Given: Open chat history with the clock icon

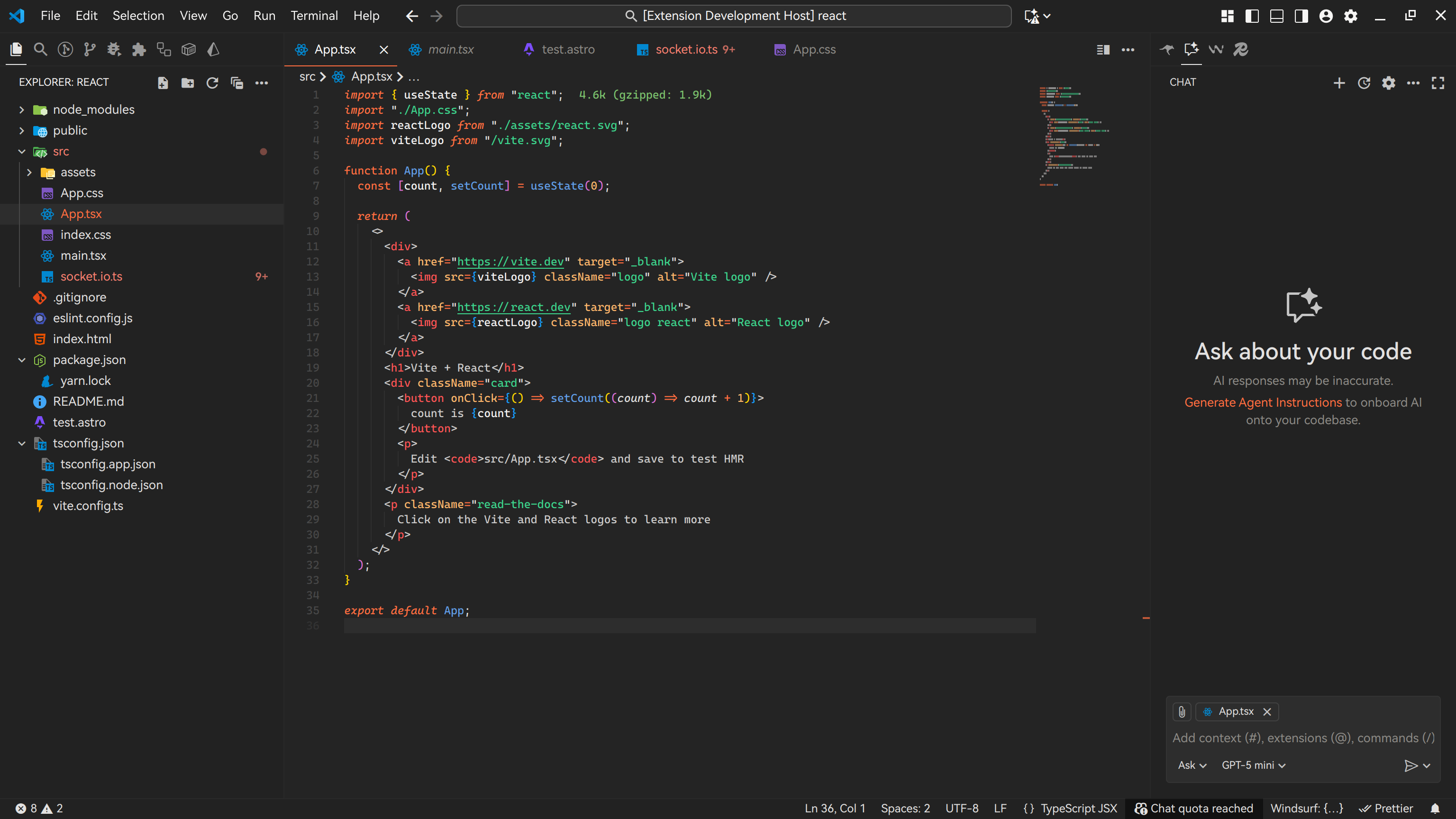Looking at the screenshot, I should pos(1364,83).
